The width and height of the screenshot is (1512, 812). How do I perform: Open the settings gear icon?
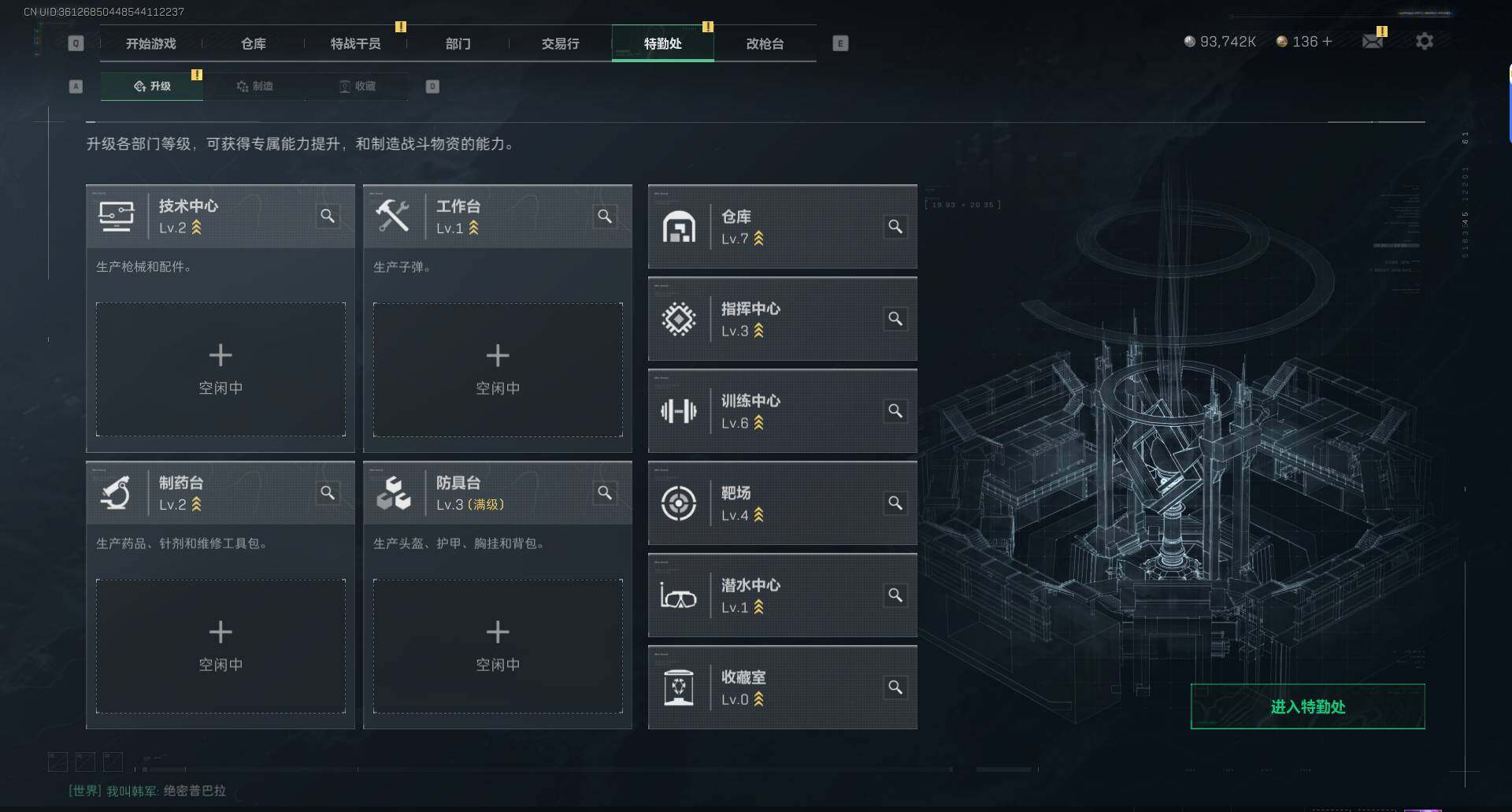pos(1424,41)
